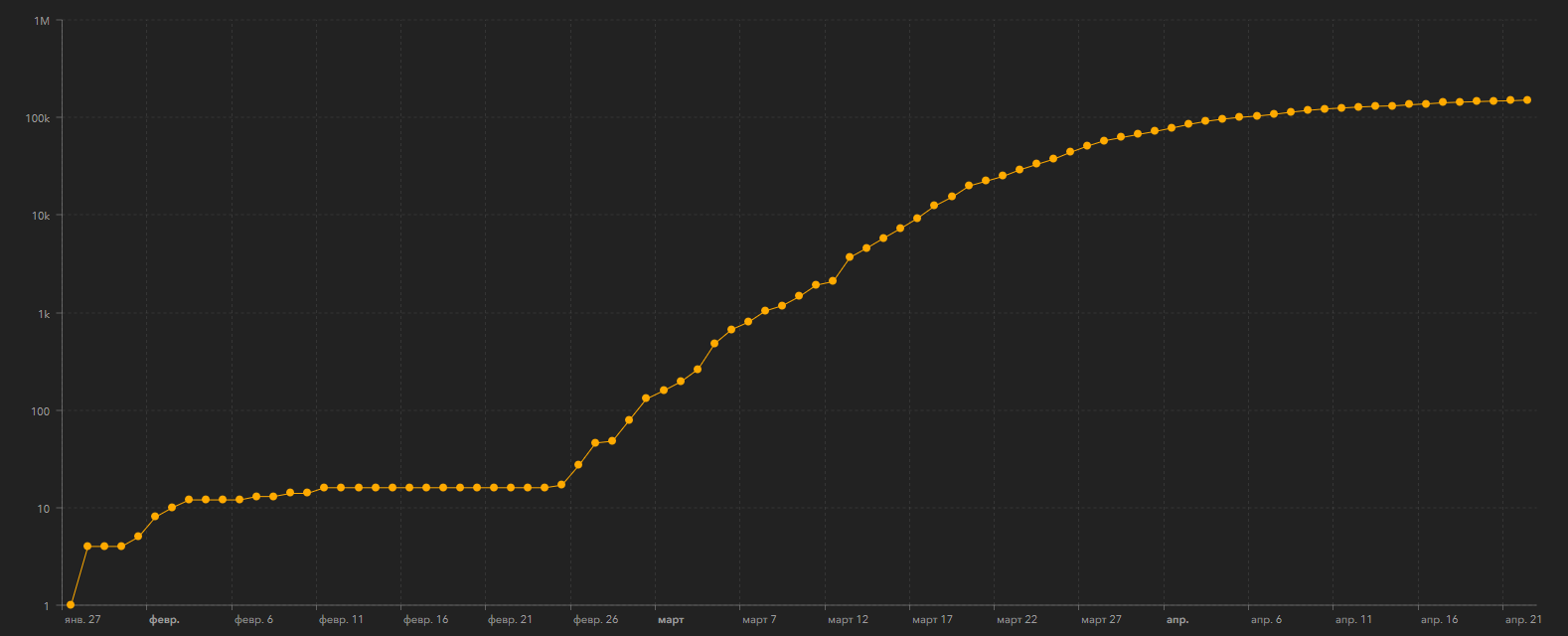1568x636 pixels.
Task: Click the last data point on the line
Action: coord(1527,100)
